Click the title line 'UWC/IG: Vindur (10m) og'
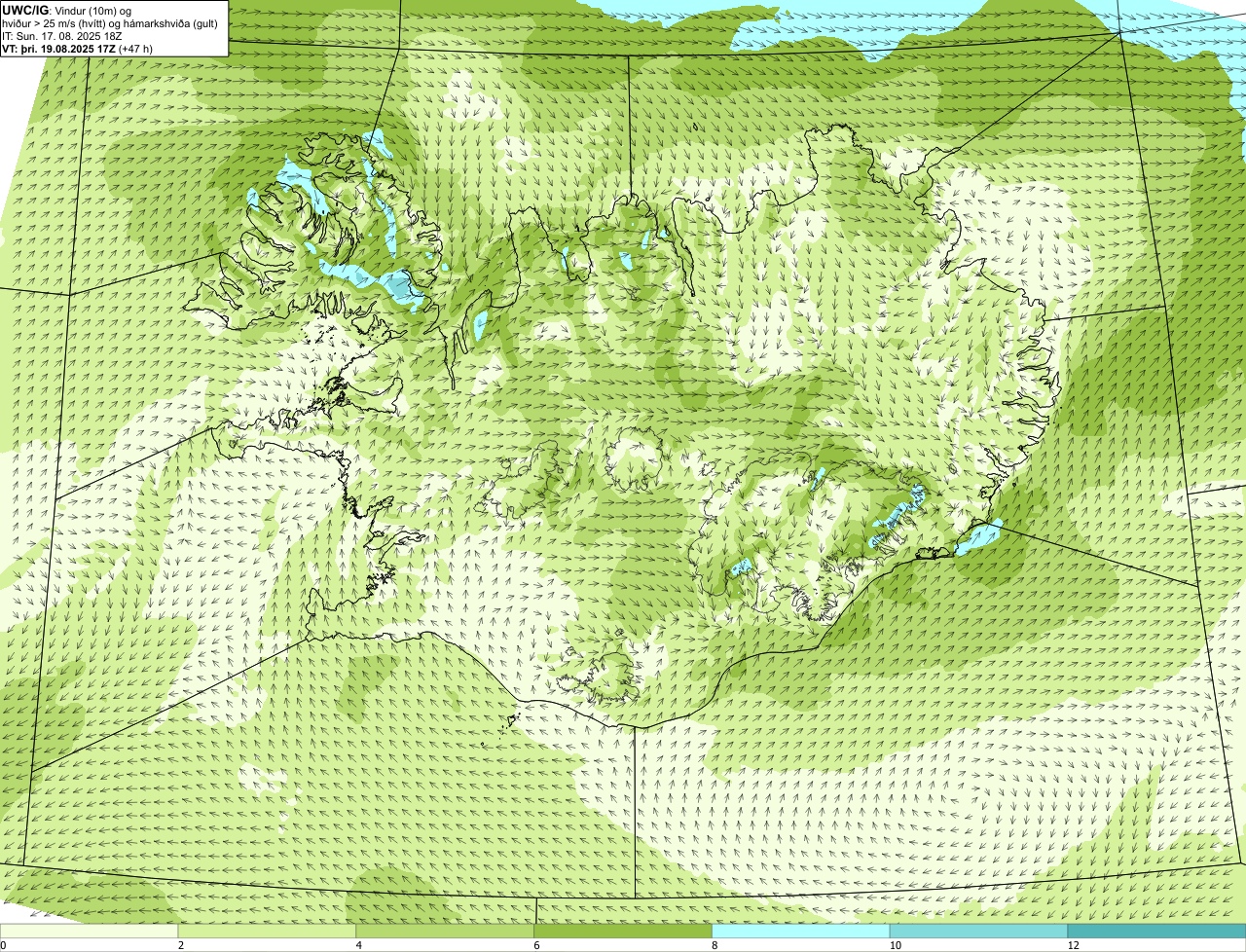1246x952 pixels. [x=67, y=10]
